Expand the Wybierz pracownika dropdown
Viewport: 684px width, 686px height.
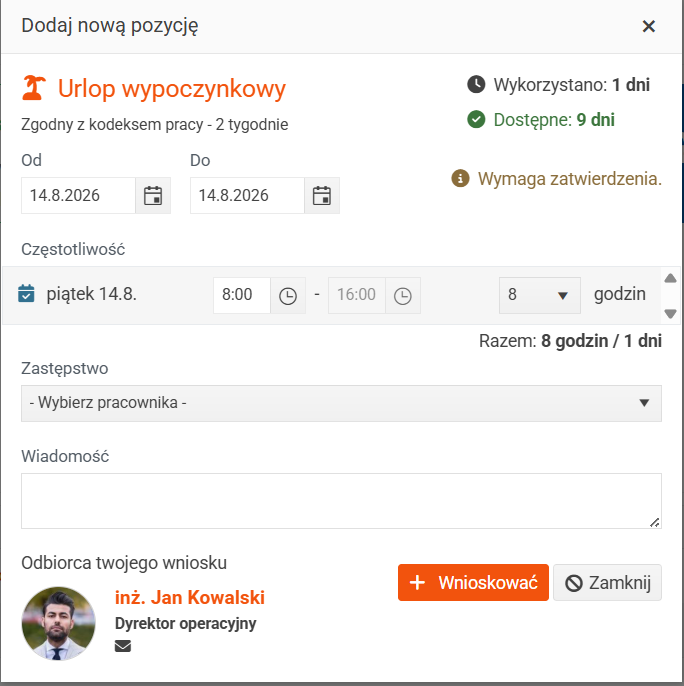pos(341,403)
